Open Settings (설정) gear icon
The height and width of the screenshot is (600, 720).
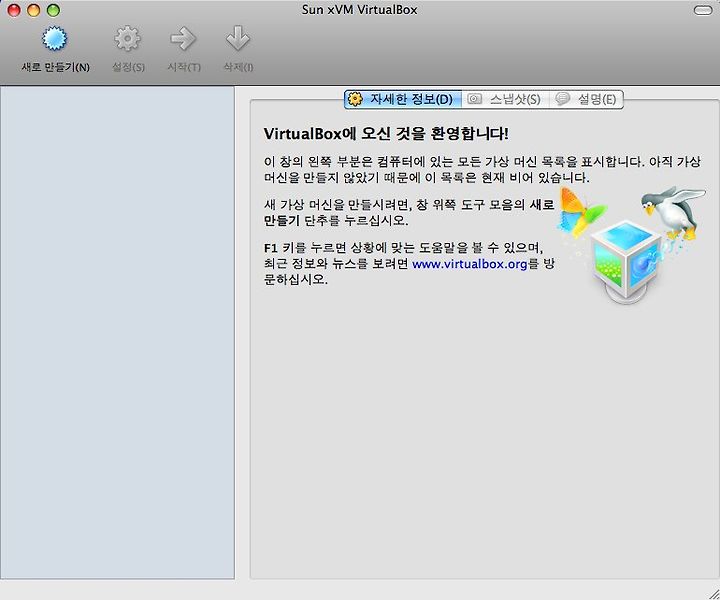click(x=128, y=39)
